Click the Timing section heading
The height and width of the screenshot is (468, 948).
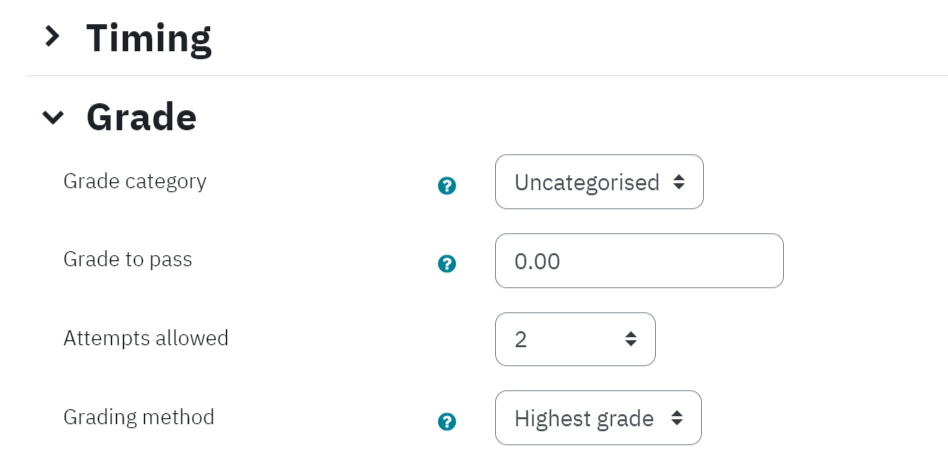[x=149, y=38]
